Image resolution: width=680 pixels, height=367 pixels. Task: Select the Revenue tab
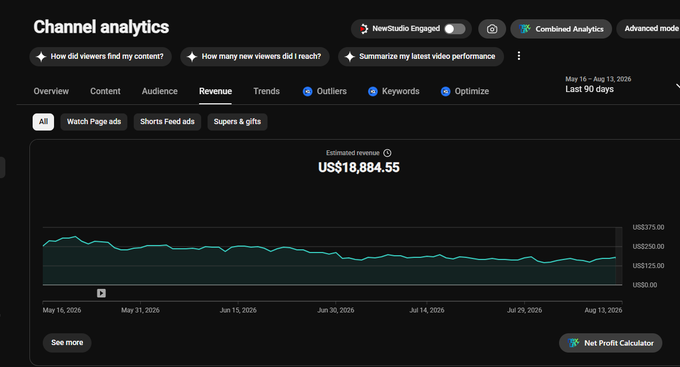(x=216, y=91)
